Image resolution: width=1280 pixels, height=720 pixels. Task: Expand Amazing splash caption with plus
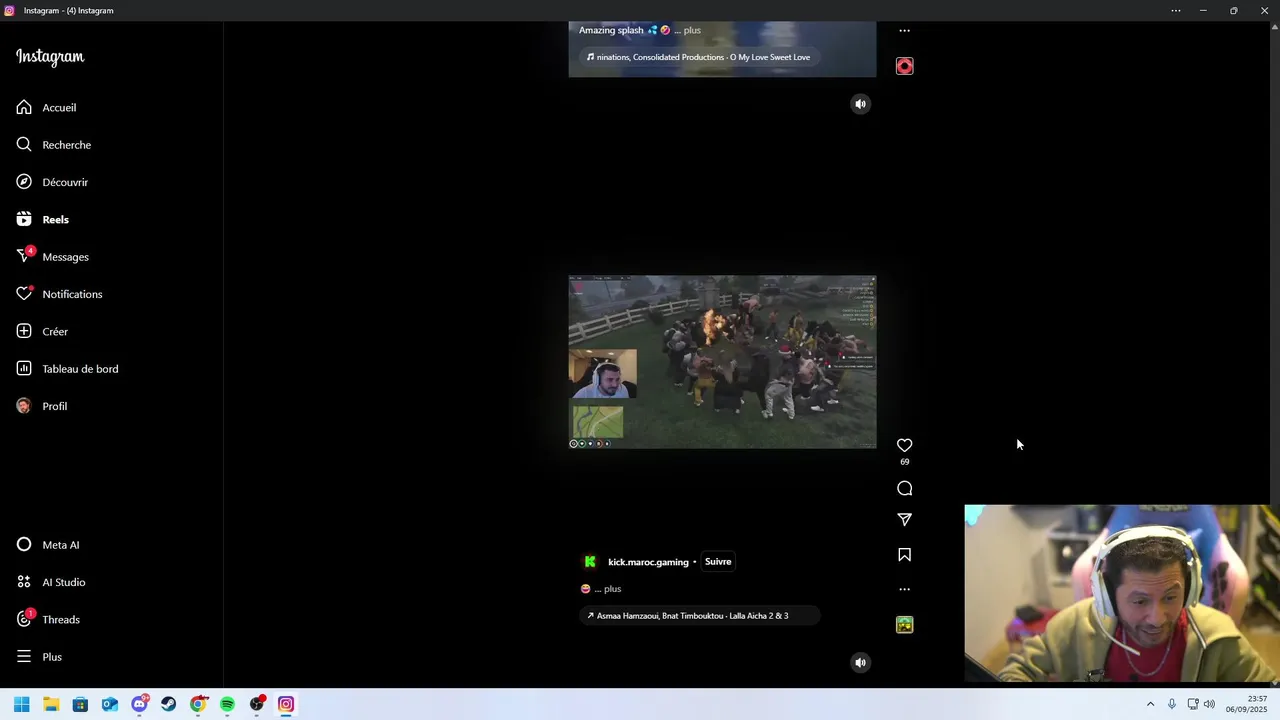(x=692, y=30)
